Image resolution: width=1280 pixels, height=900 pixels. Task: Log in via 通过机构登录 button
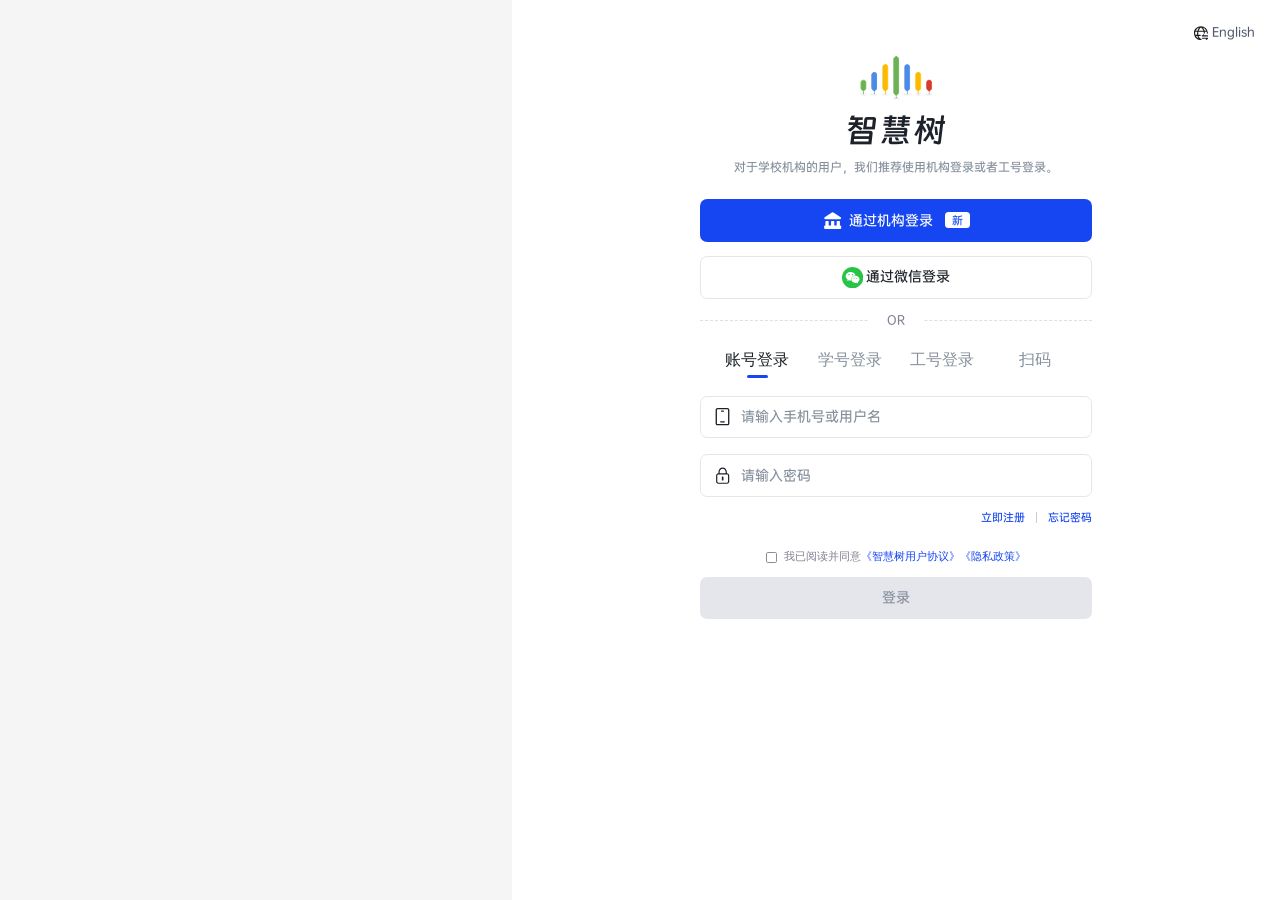point(896,220)
